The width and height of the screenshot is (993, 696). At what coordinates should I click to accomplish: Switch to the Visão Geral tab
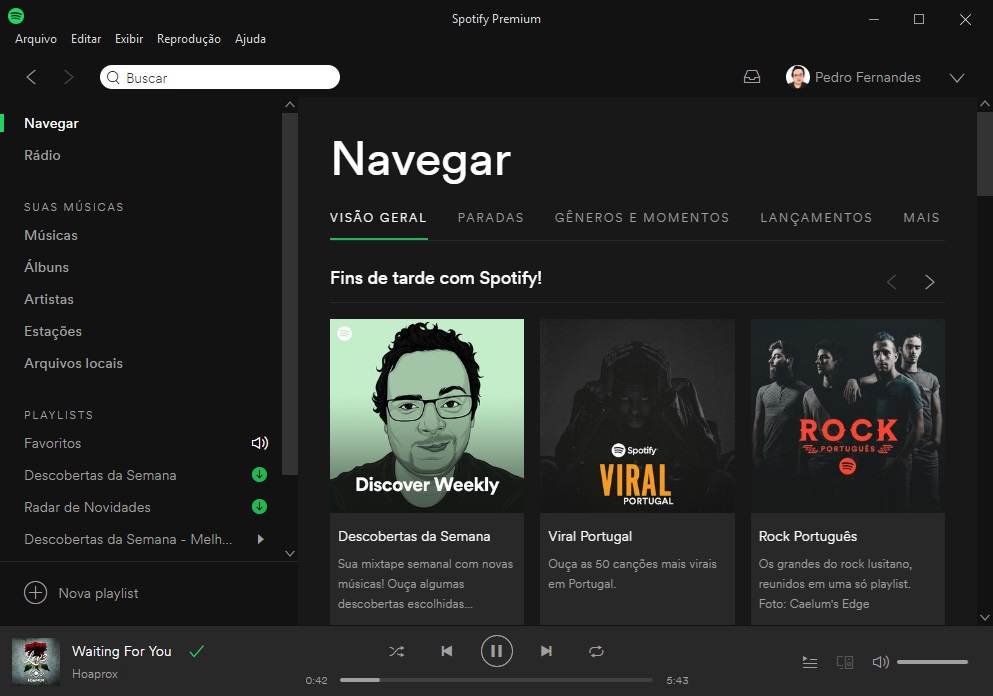[x=378, y=218]
